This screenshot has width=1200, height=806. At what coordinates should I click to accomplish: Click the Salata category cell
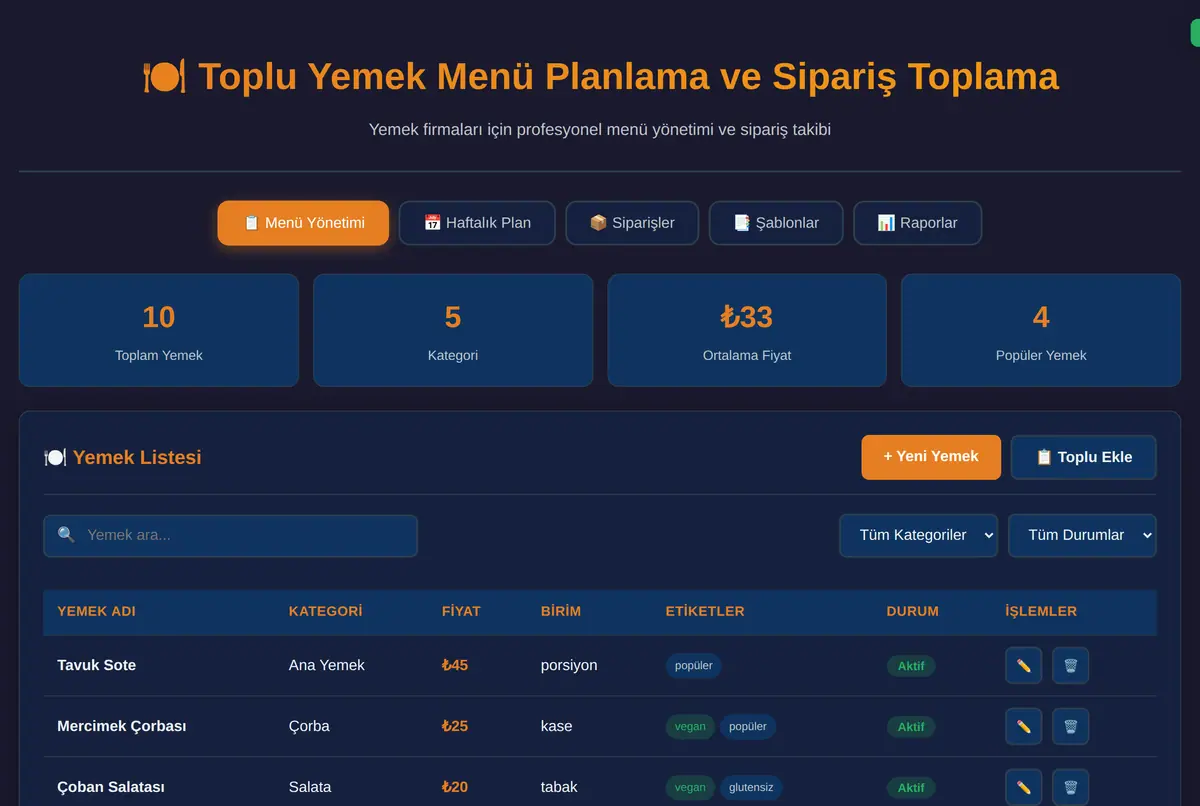coord(310,787)
